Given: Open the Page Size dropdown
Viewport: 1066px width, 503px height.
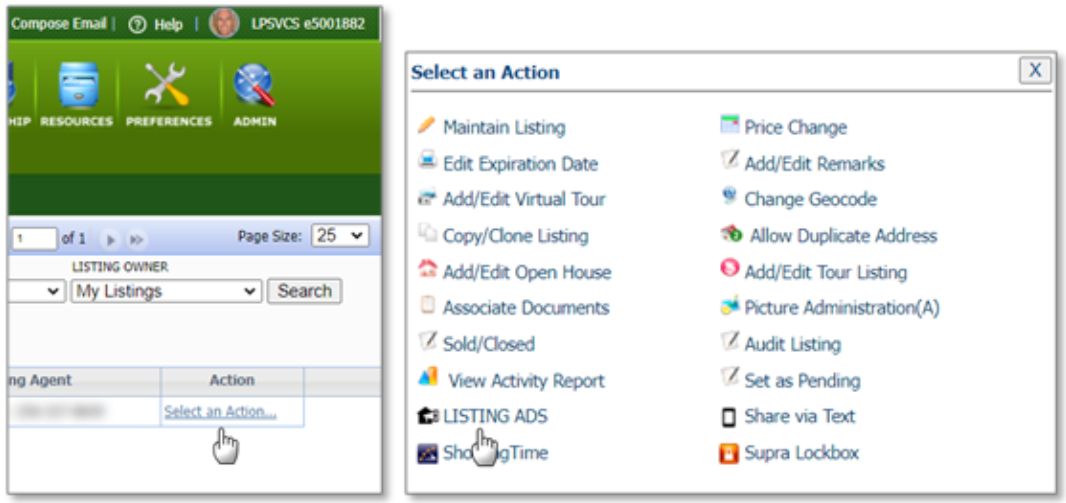Looking at the screenshot, I should [x=340, y=236].
